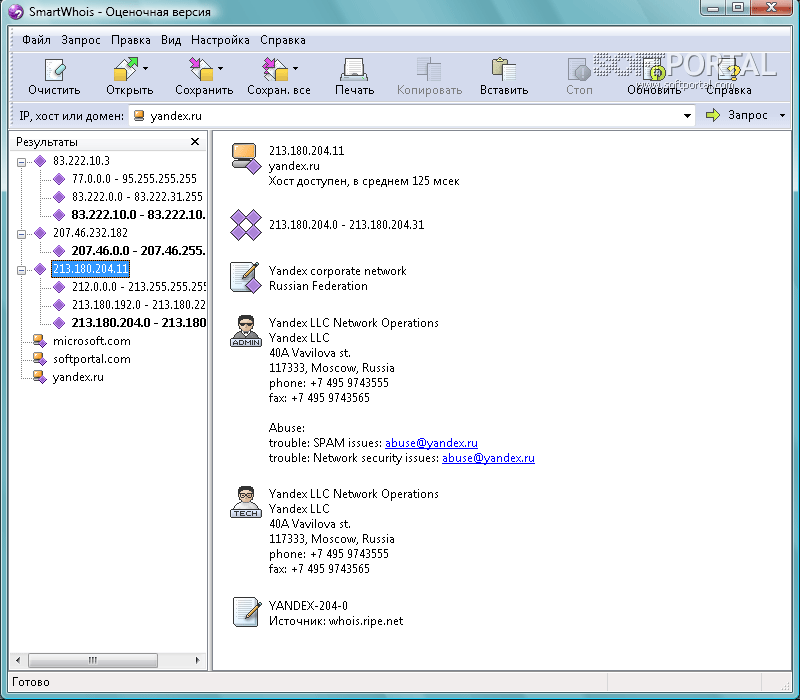Open dropdown arrow next to Сохранить
Screen dimensions: 800x700
click(x=220, y=68)
